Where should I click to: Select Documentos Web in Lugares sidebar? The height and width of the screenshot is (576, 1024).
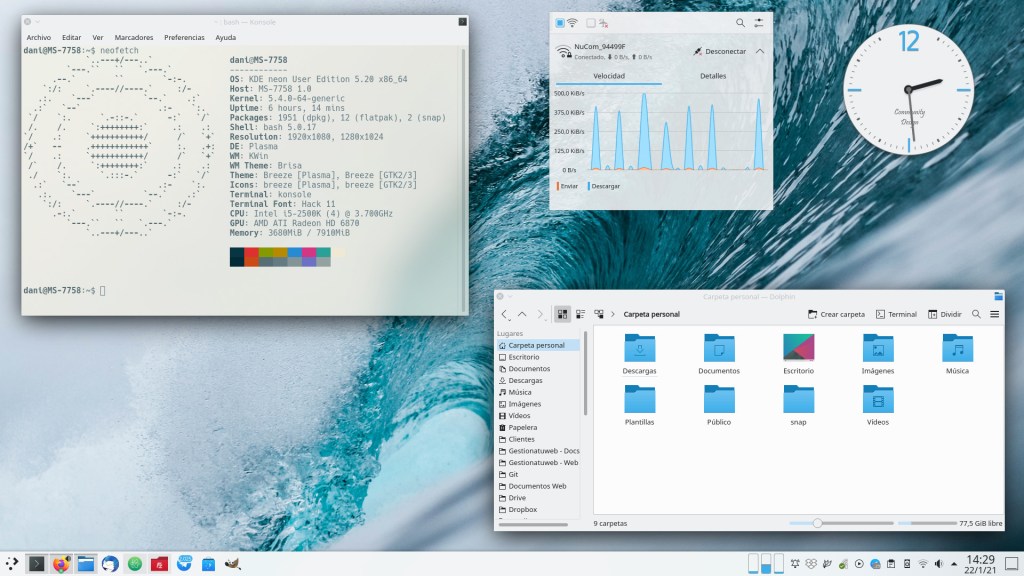[x=537, y=486]
